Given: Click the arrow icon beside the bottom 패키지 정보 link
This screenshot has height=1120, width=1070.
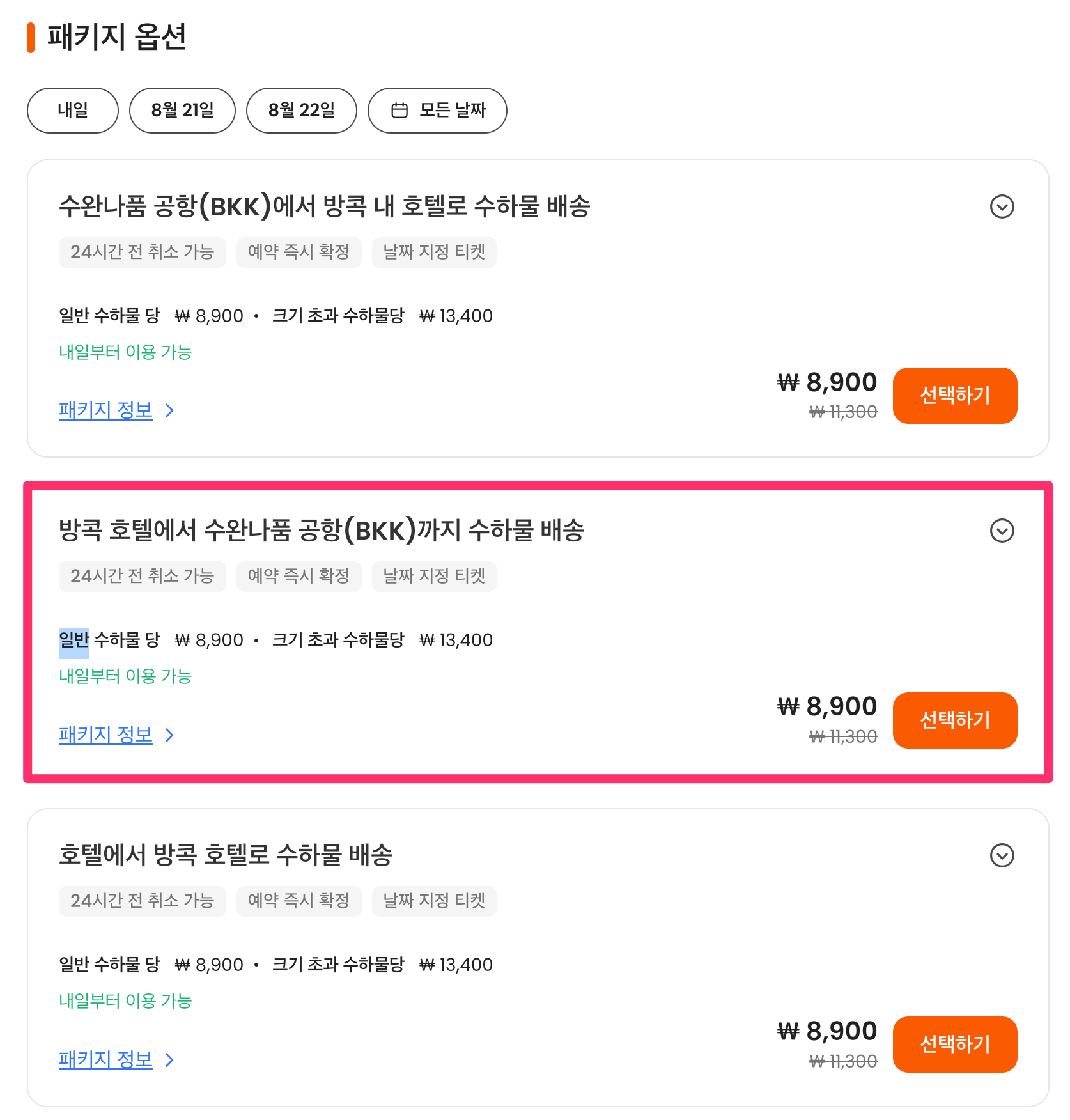Looking at the screenshot, I should pos(169,1060).
